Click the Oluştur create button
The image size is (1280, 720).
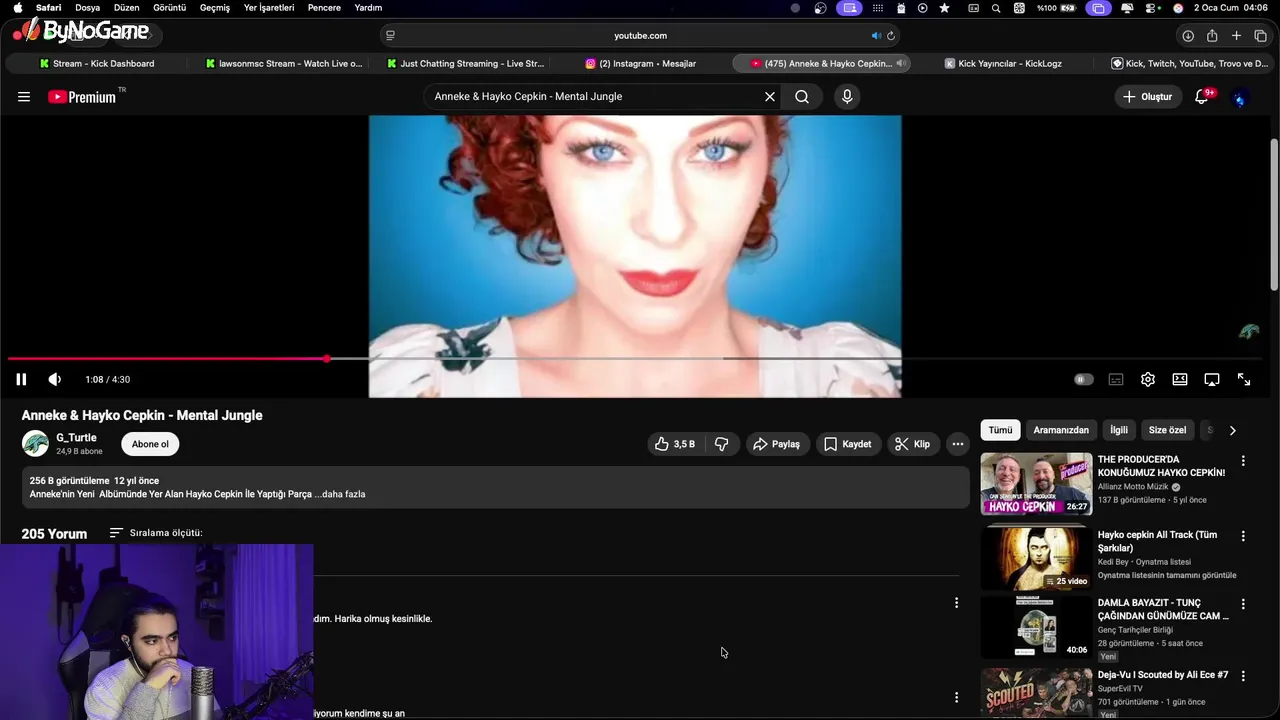point(1149,97)
